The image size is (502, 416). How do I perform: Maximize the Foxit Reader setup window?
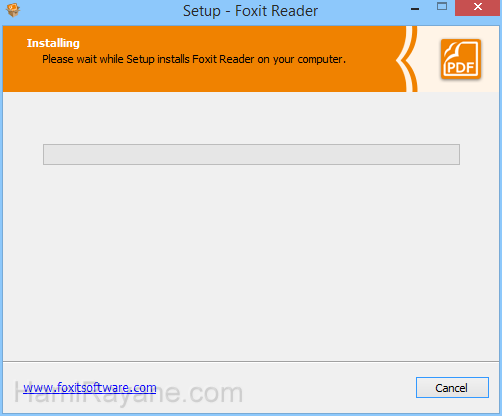tap(442, 7)
